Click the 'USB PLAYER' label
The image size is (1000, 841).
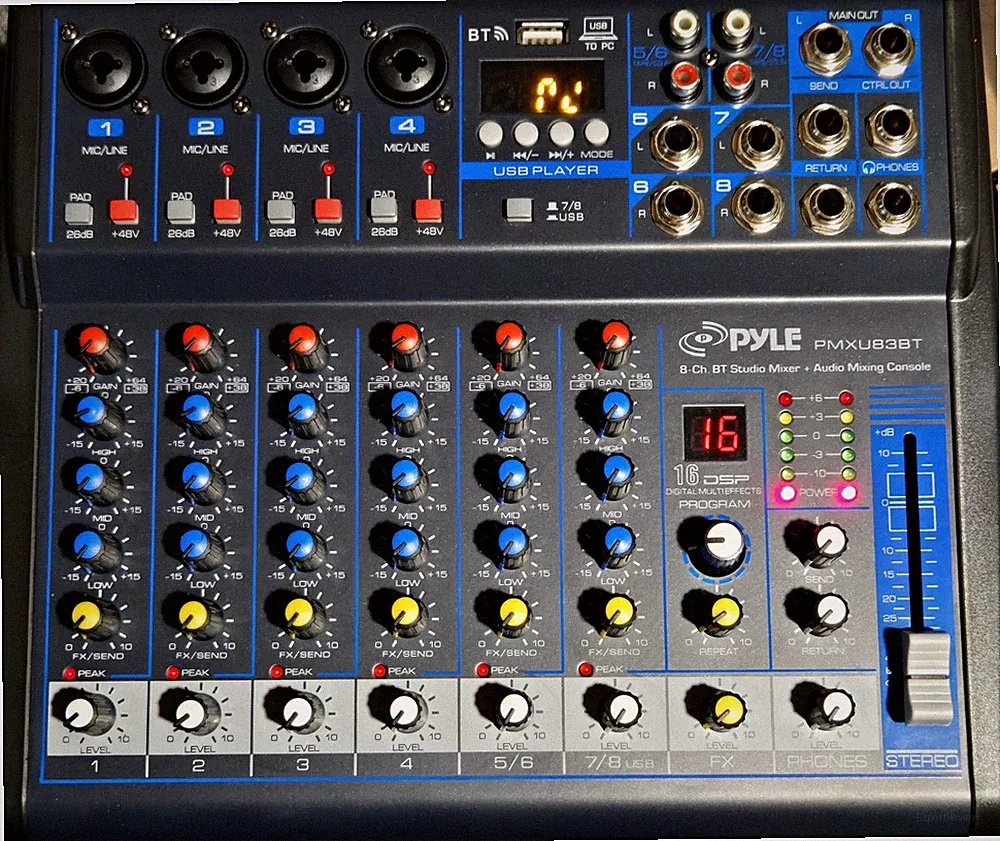[x=546, y=170]
